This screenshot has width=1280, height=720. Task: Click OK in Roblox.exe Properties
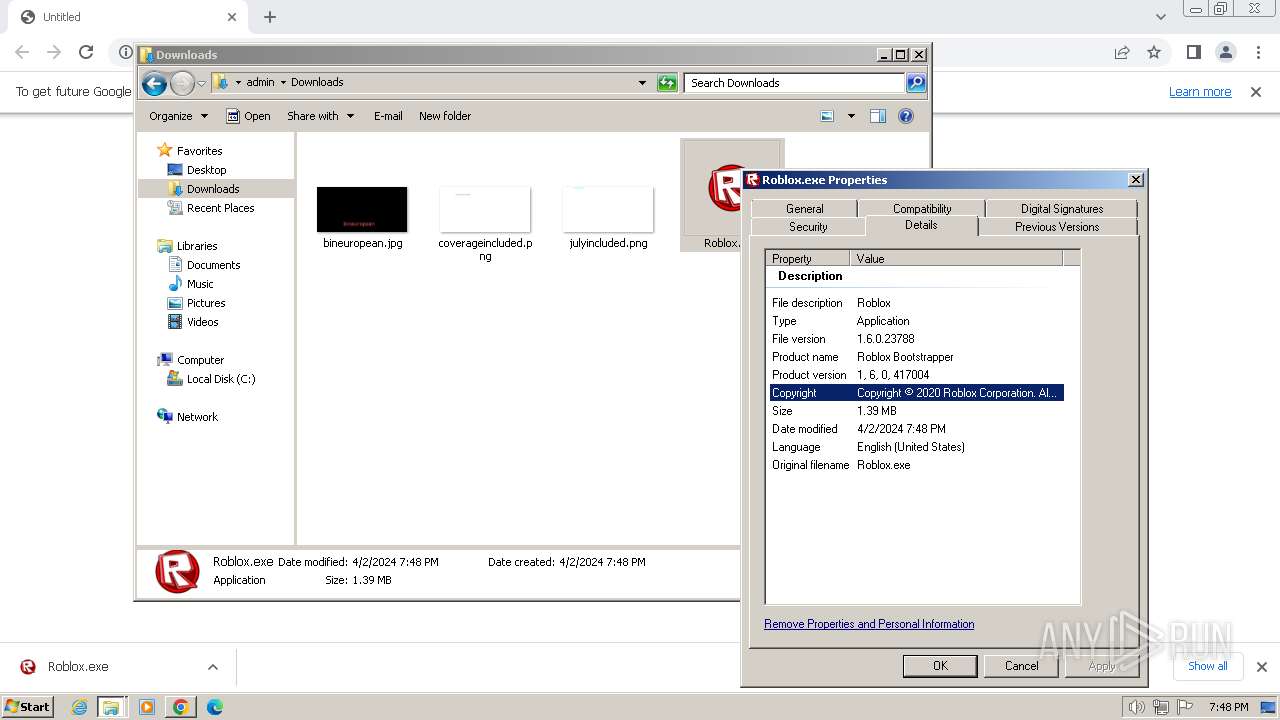coord(940,666)
